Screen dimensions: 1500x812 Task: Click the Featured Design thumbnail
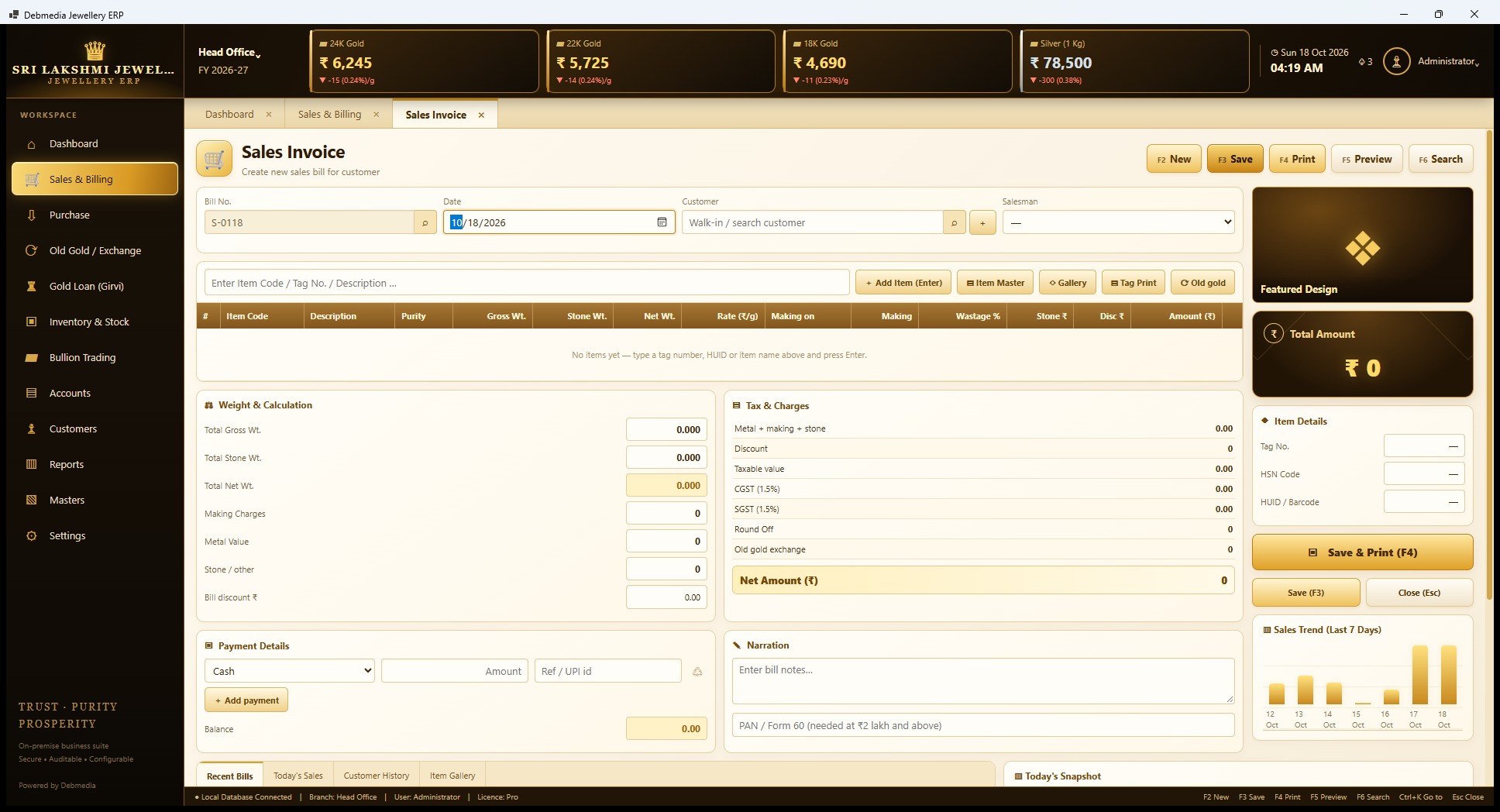coord(1363,245)
